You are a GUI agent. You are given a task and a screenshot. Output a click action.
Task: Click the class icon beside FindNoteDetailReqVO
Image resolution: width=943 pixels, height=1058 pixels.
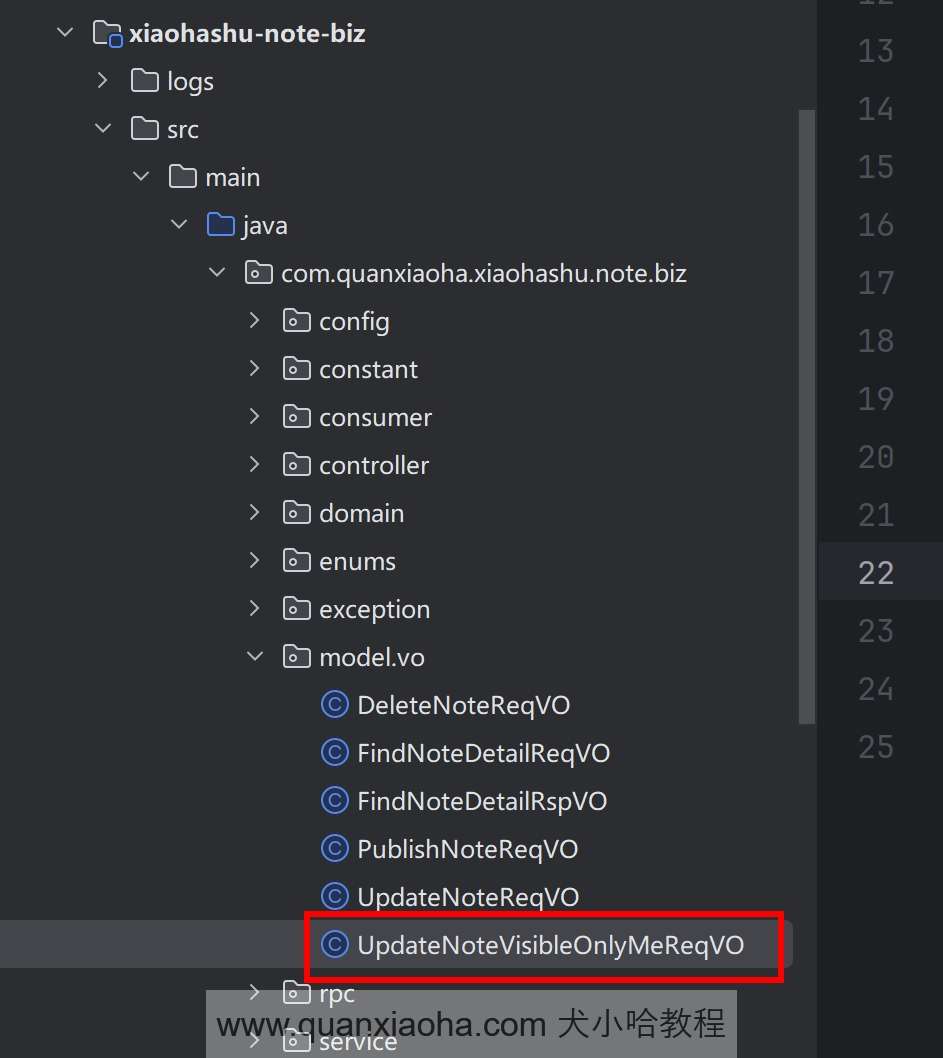tap(334, 753)
